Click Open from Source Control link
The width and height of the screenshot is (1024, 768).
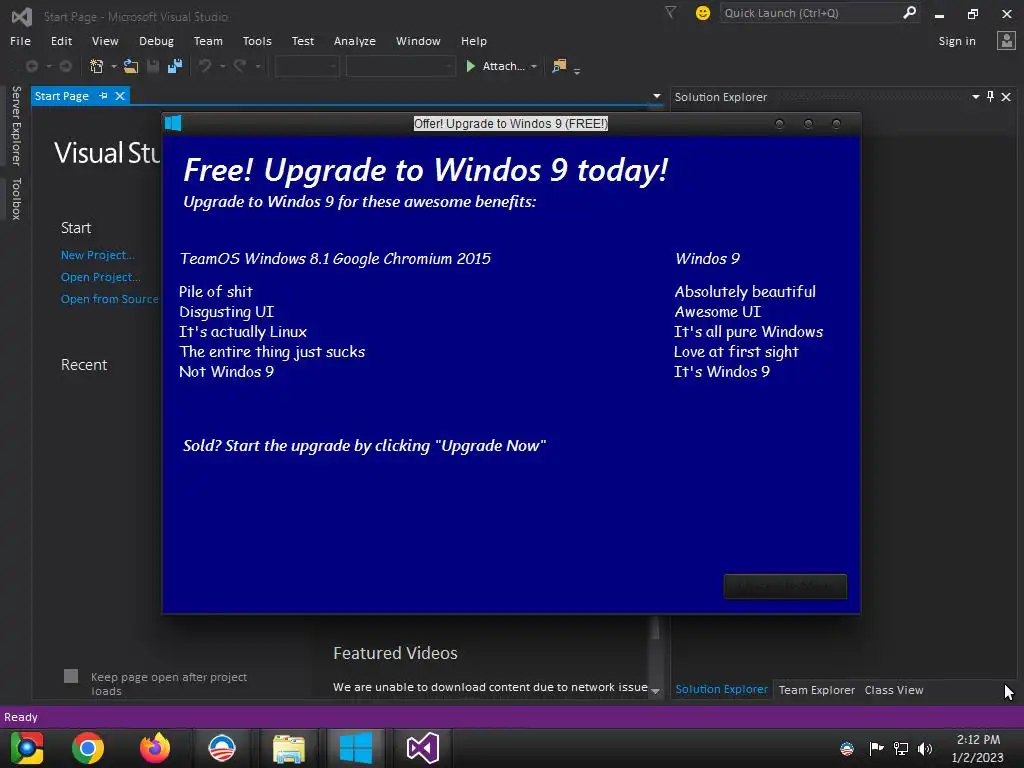110,298
